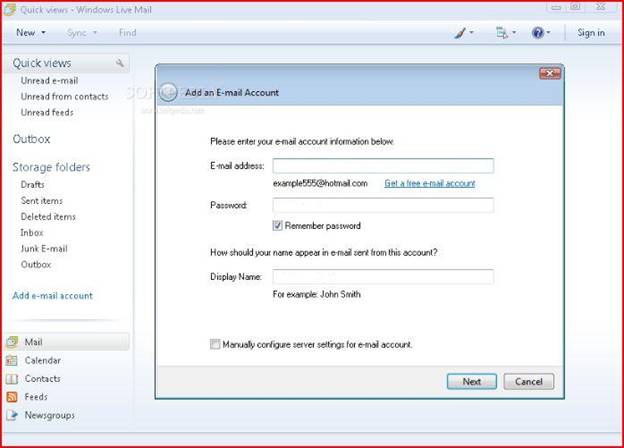Click the Quick views search magnifier icon
The width and height of the screenshot is (624, 448).
119,63
